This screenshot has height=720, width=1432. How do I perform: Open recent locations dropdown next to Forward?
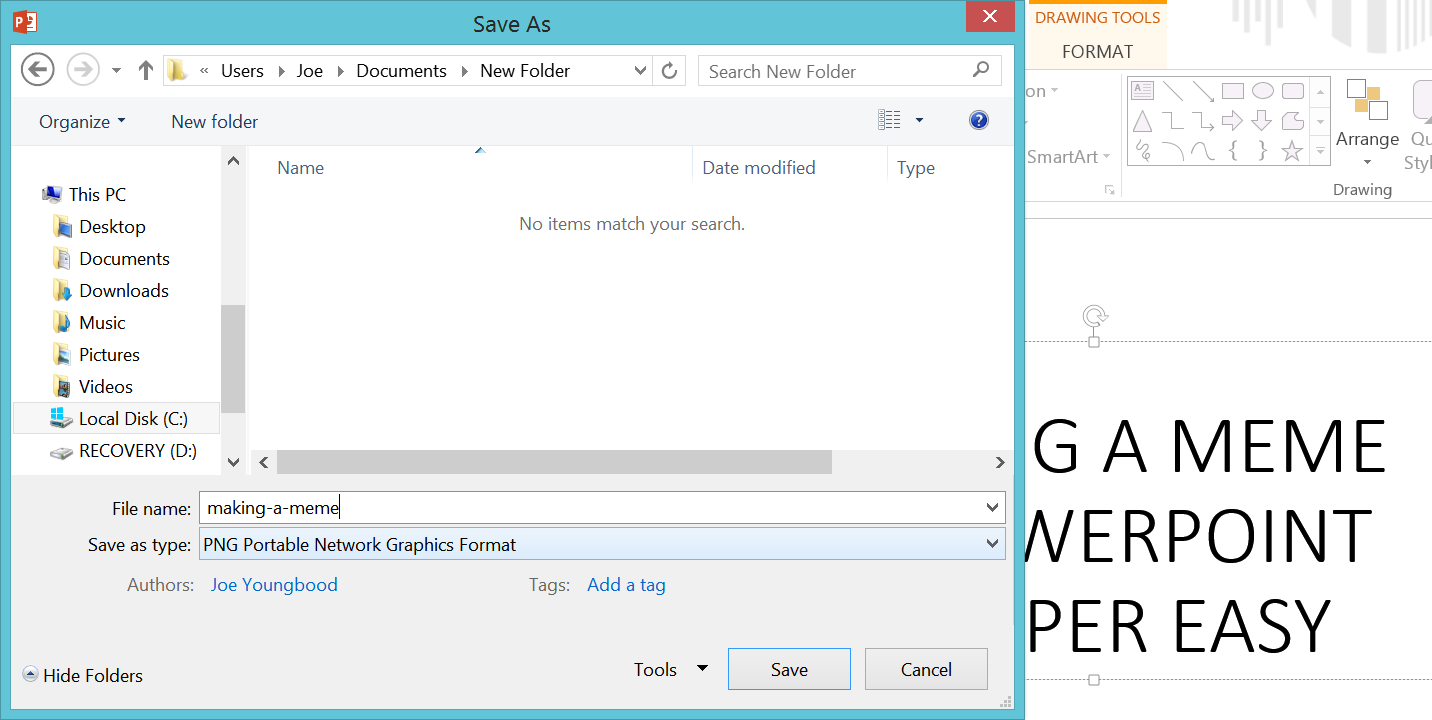pyautogui.click(x=116, y=71)
